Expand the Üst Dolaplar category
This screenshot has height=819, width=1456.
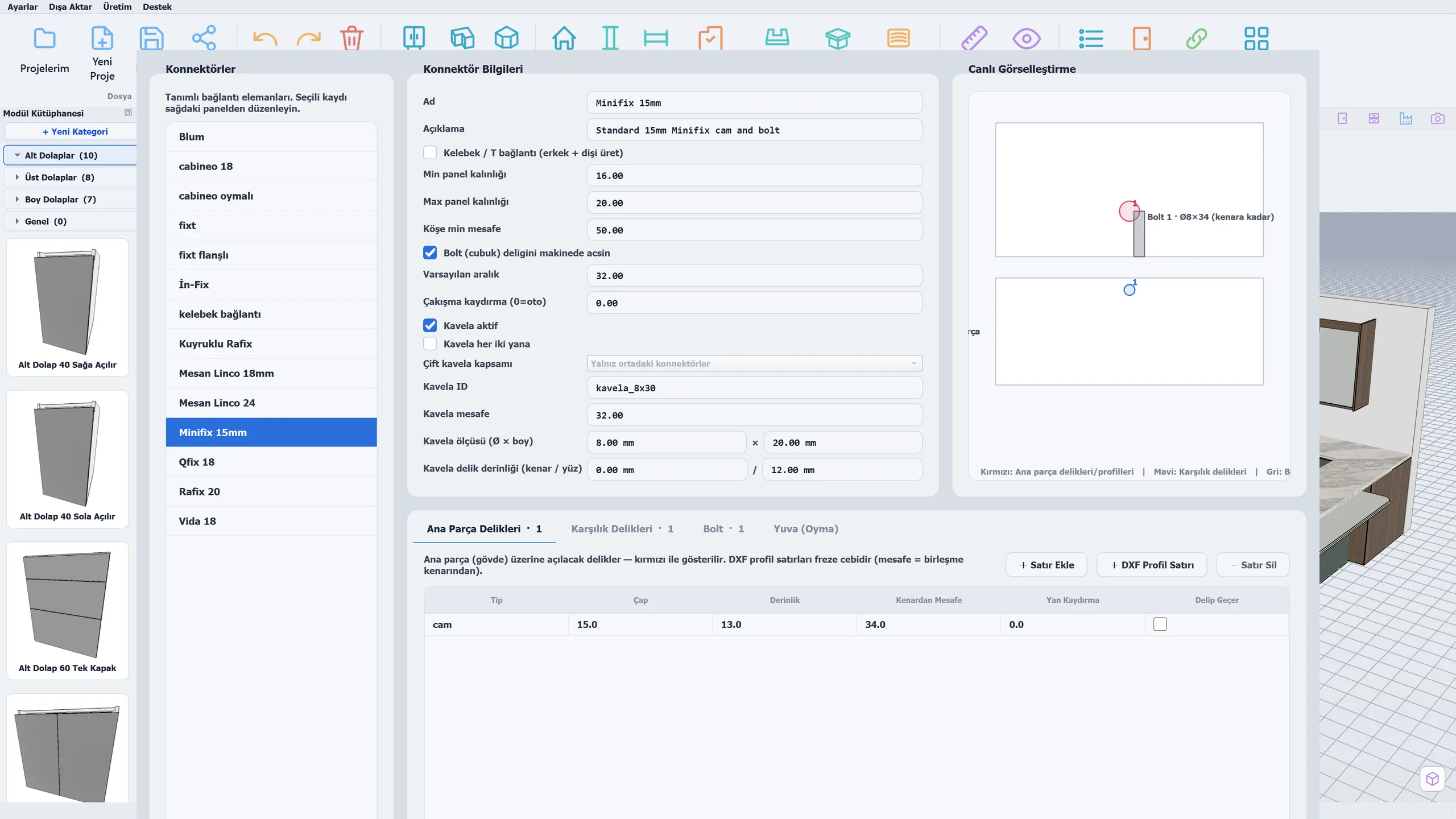click(18, 177)
